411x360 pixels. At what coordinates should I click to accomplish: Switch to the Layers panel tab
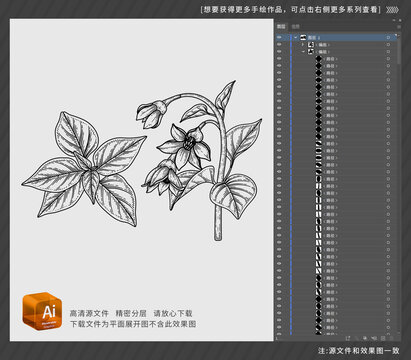tap(282, 27)
